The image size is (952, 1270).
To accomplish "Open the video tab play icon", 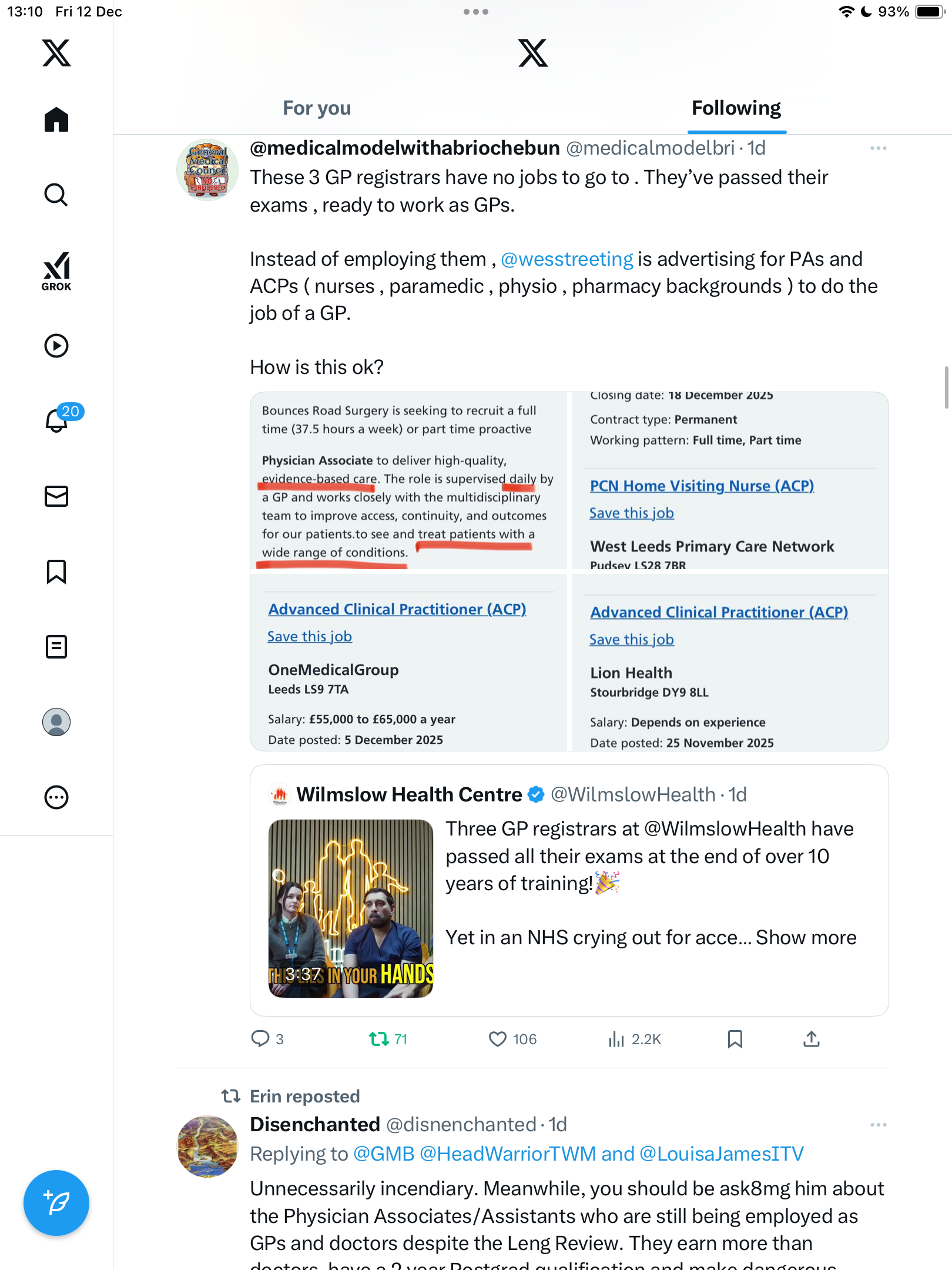I will pos(56,346).
